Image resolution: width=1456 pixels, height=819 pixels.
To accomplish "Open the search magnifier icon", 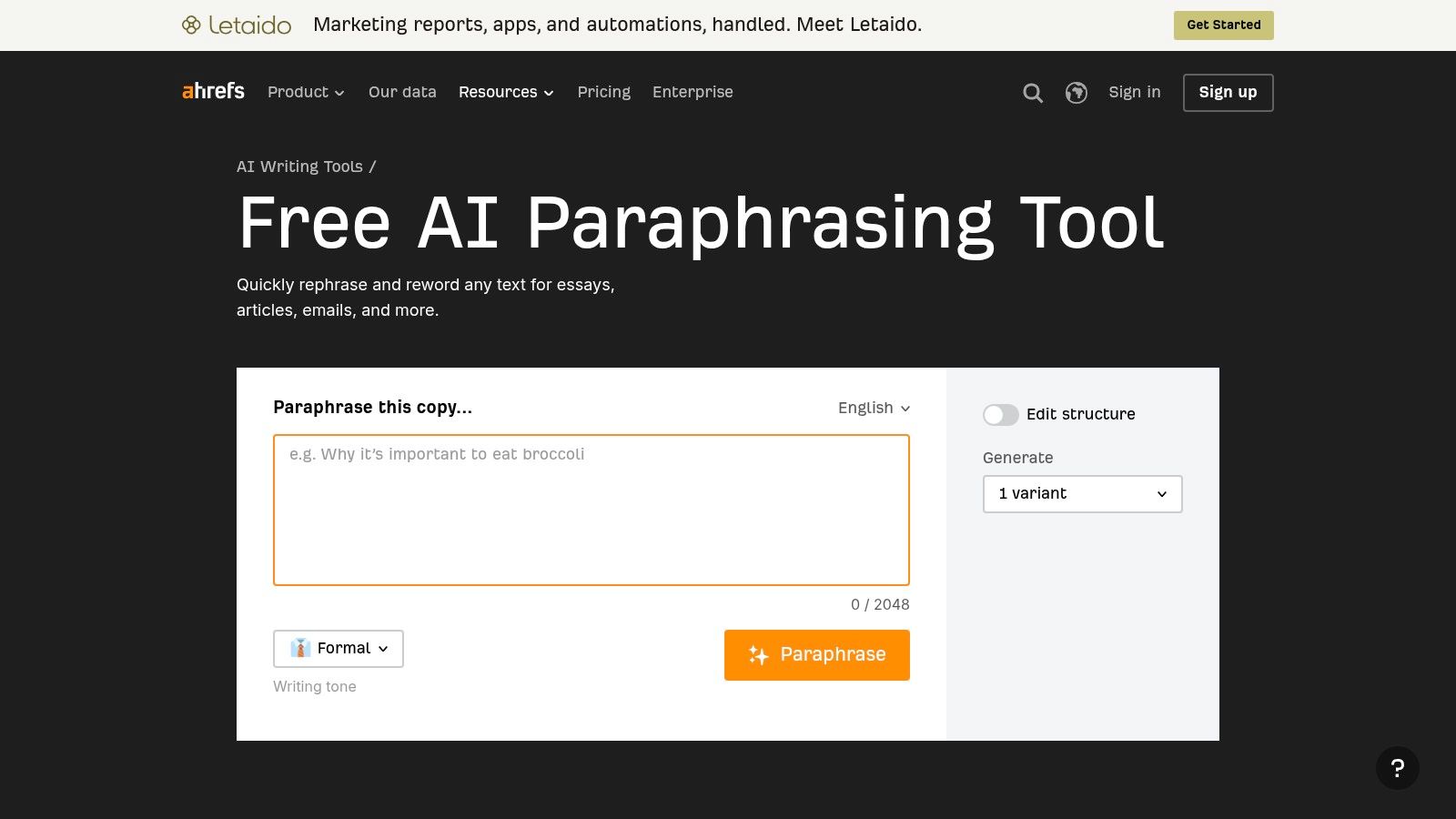I will pos(1033,93).
